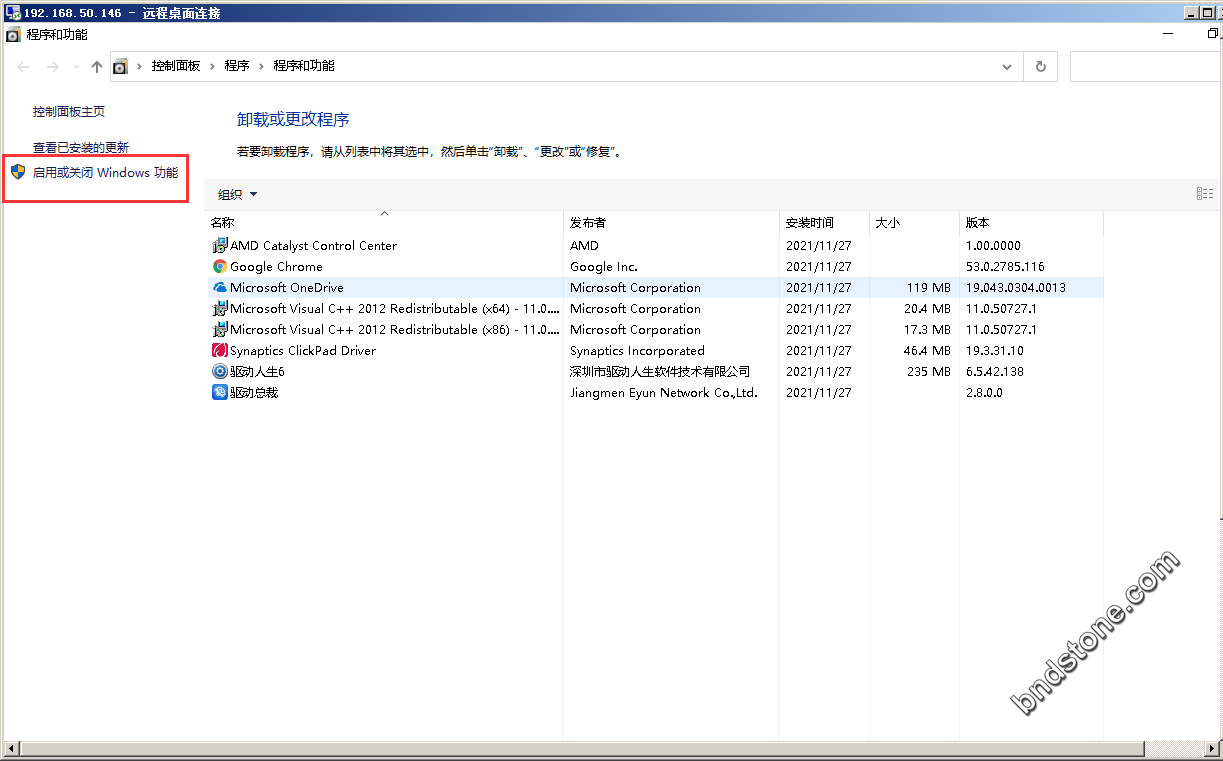Expand the chevron before 控制面板 breadcrumb
Screen dimensions: 1223x761
140,66
